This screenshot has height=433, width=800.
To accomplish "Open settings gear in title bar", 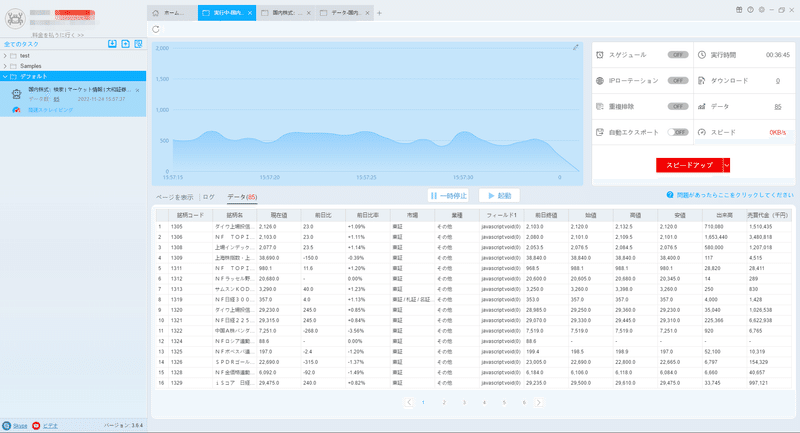I will pos(761,10).
